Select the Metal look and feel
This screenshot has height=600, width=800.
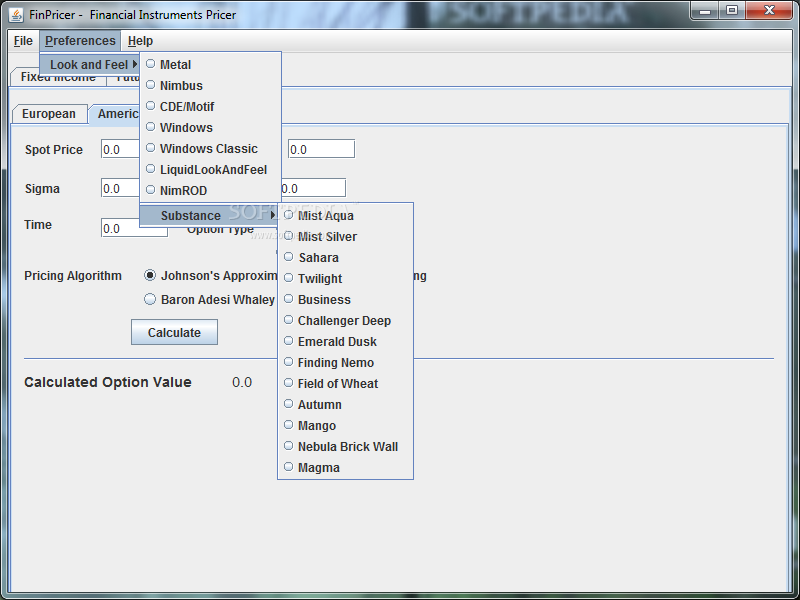click(x=210, y=65)
